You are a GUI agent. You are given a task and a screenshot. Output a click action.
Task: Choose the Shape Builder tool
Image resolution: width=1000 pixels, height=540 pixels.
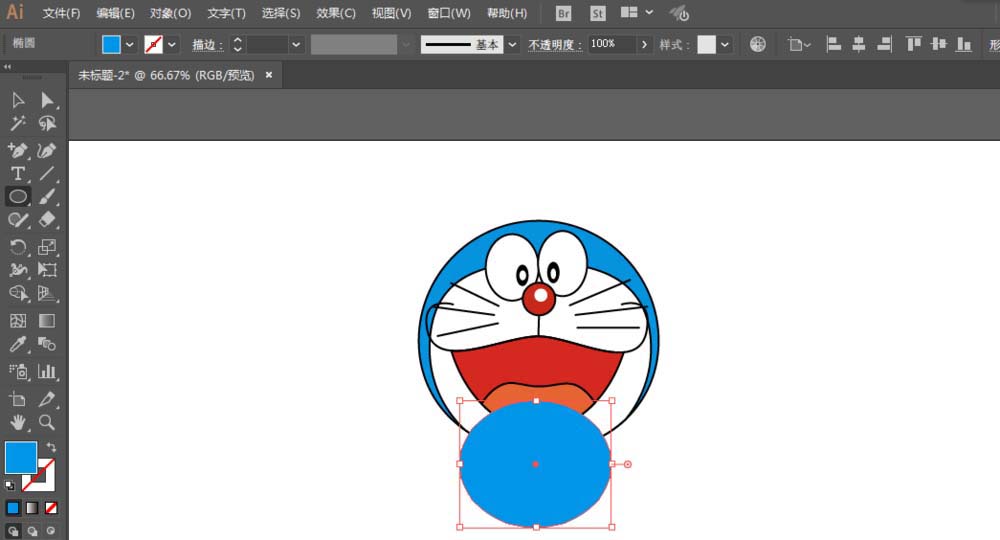click(18, 293)
